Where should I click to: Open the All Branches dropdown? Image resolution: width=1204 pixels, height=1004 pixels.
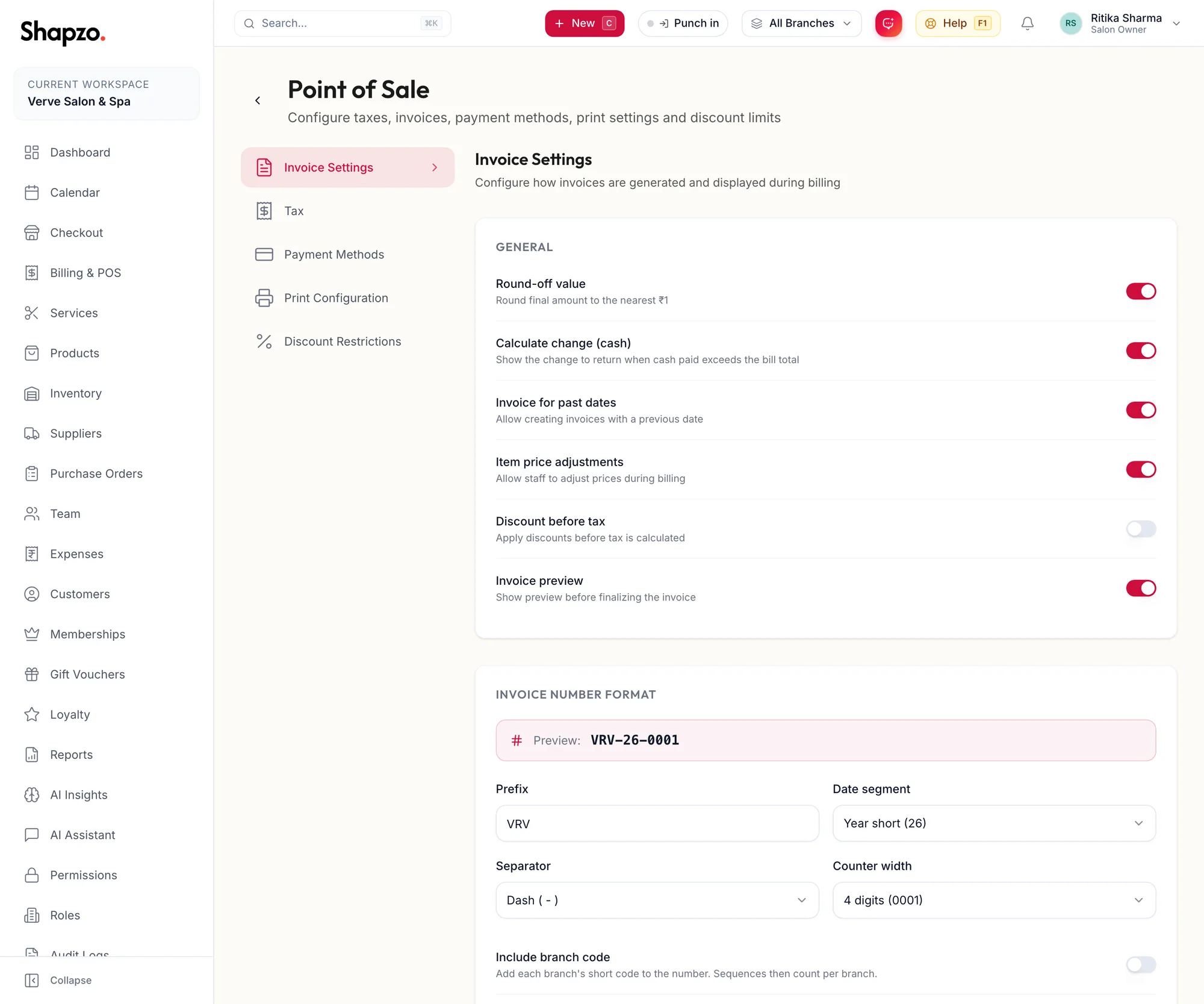pos(801,23)
